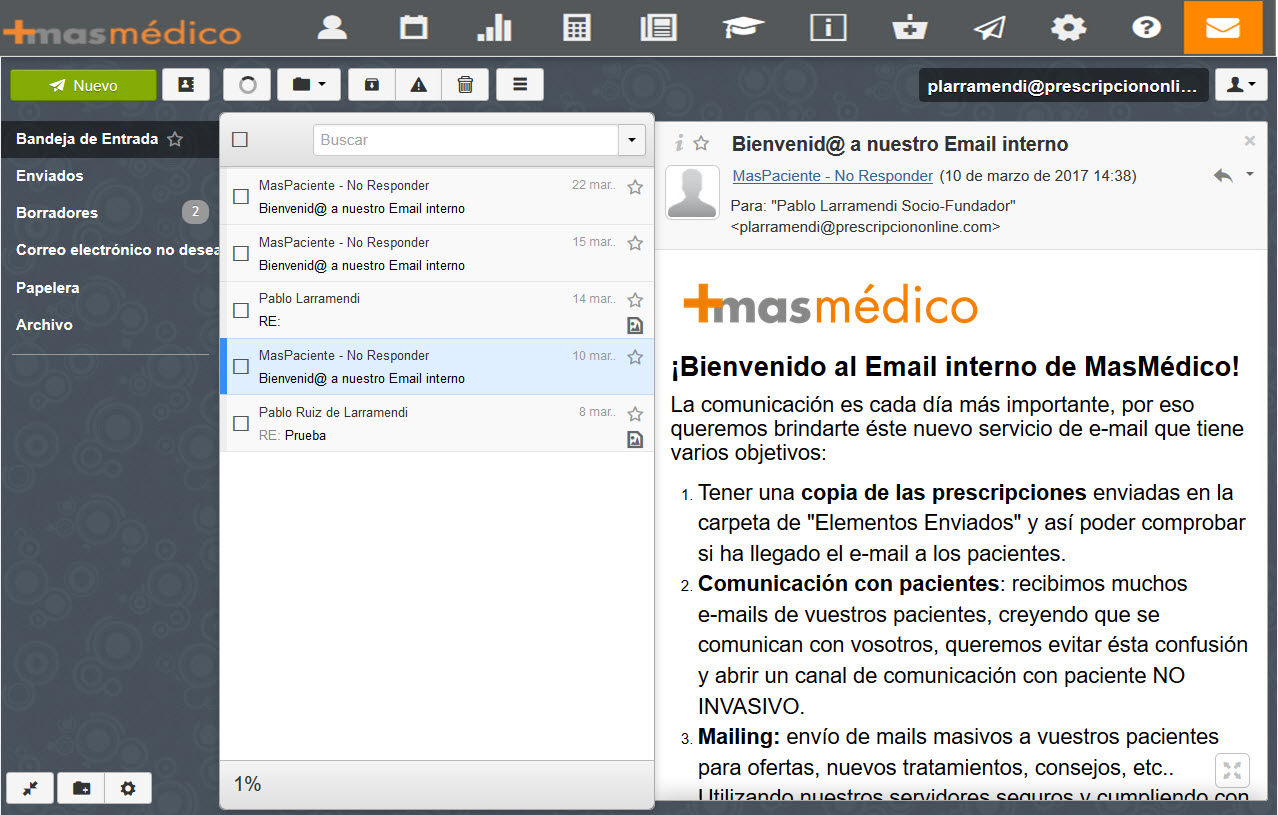Refresh the mail list with reload icon
This screenshot has height=815, width=1278.
(247, 85)
